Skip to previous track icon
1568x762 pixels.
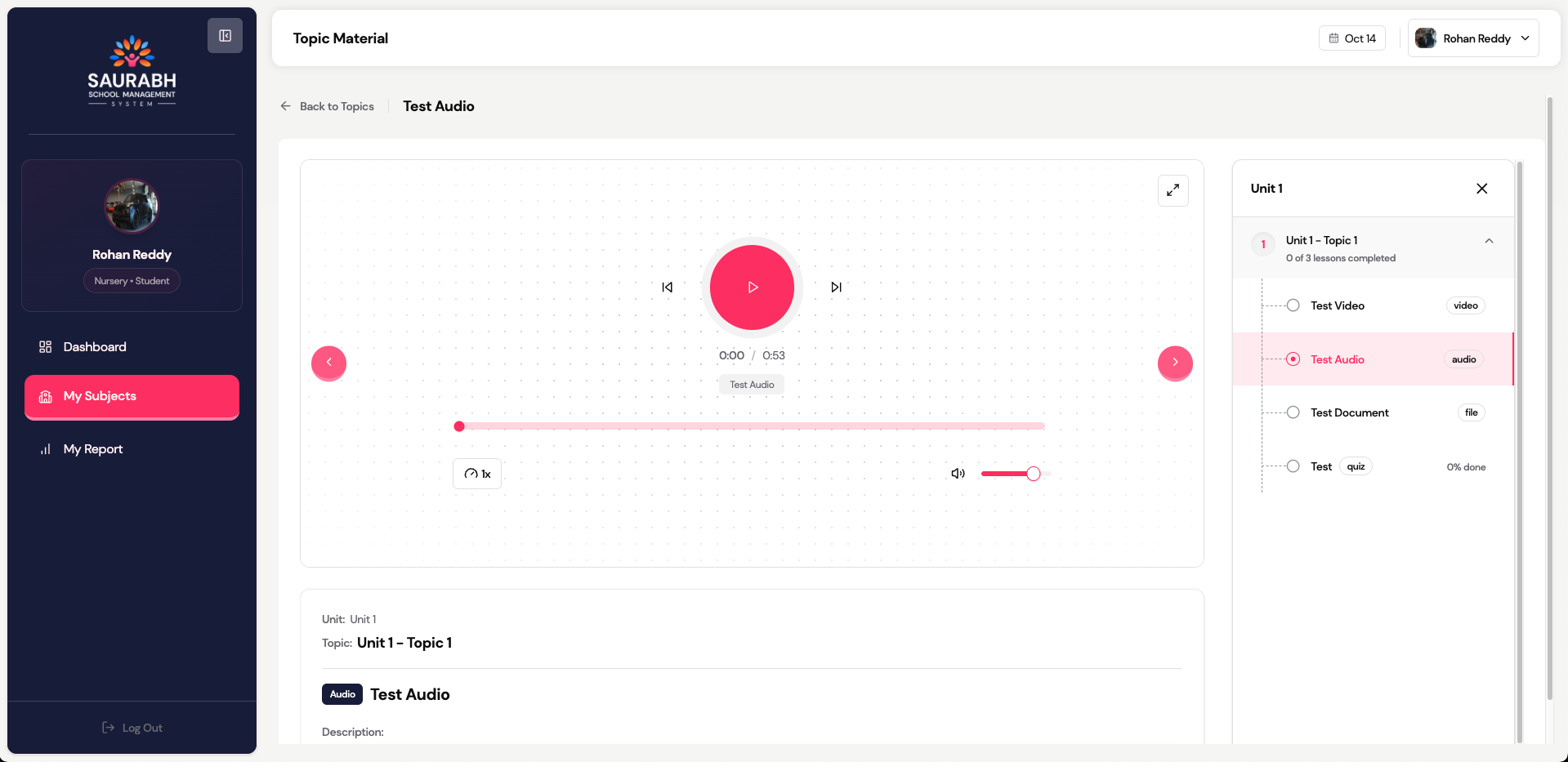(x=668, y=287)
